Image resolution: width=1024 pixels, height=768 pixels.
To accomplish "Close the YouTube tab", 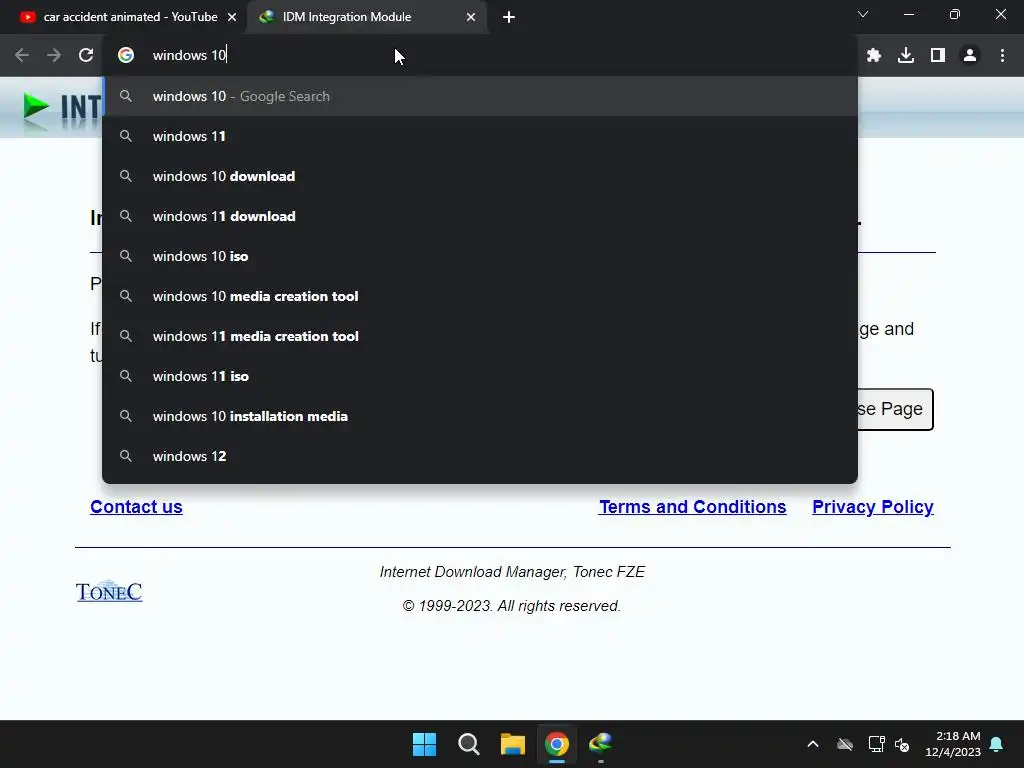I will [x=232, y=17].
